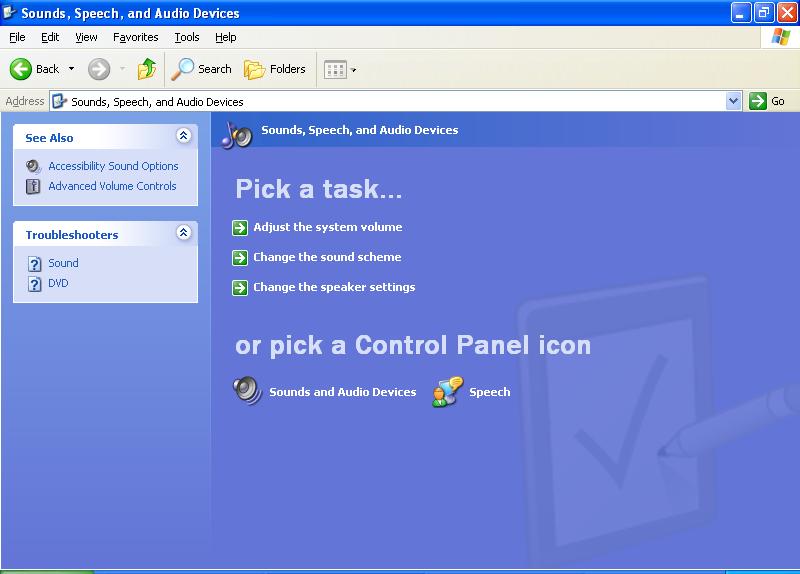The width and height of the screenshot is (800, 574).
Task: Click the Sound troubleshooter question icon
Action: click(x=34, y=264)
